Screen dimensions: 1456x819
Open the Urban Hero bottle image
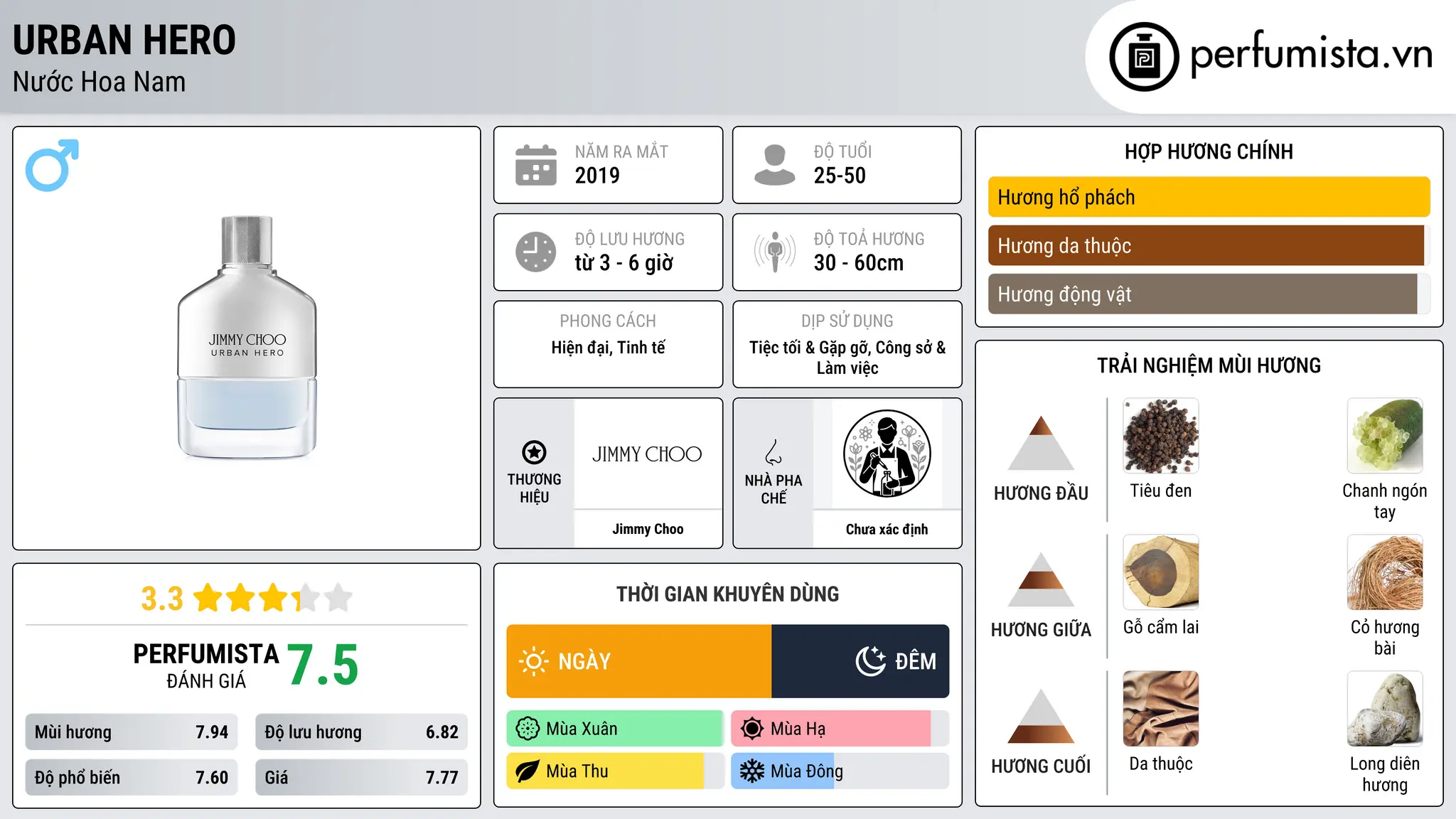(247, 337)
